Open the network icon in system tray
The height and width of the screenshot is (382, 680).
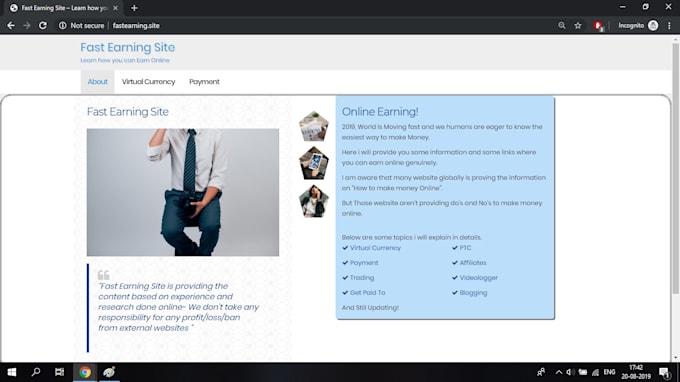(x=595, y=372)
